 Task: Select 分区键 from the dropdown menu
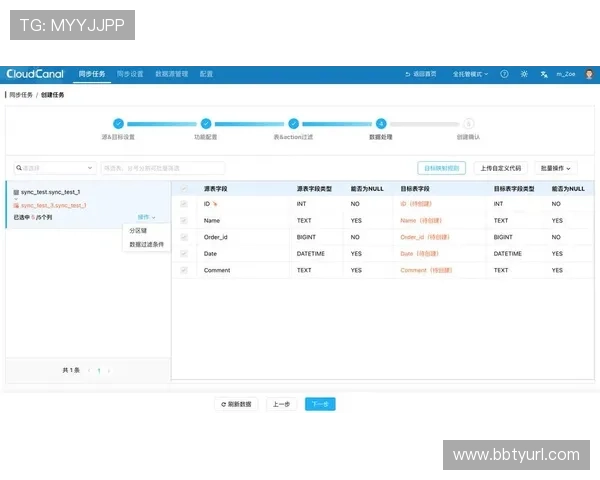(x=138, y=230)
